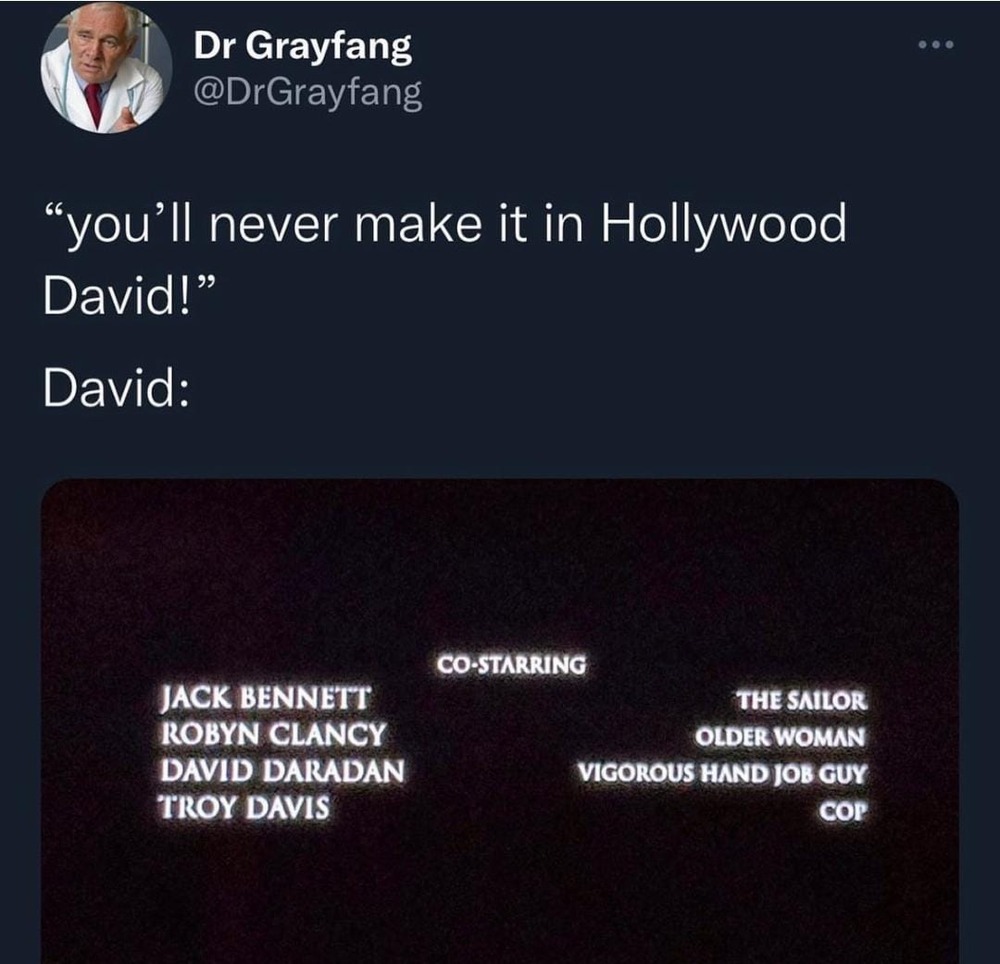This screenshot has height=964, width=1000.
Task: Click the Dr Grayfang display name
Action: click(303, 46)
